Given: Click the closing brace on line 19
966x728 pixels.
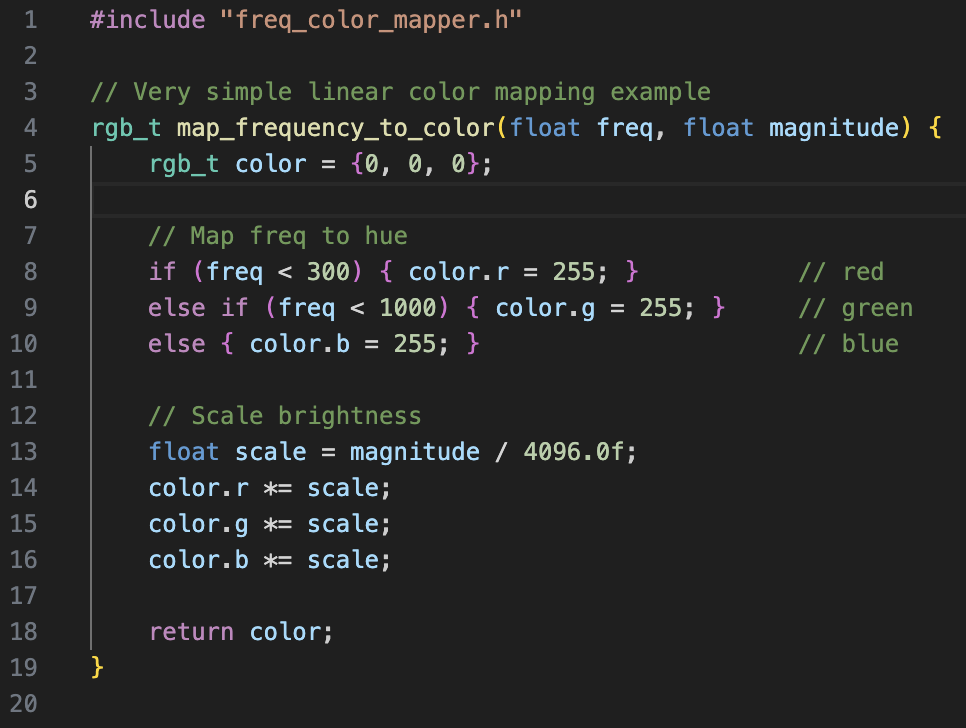Looking at the screenshot, I should point(97,667).
